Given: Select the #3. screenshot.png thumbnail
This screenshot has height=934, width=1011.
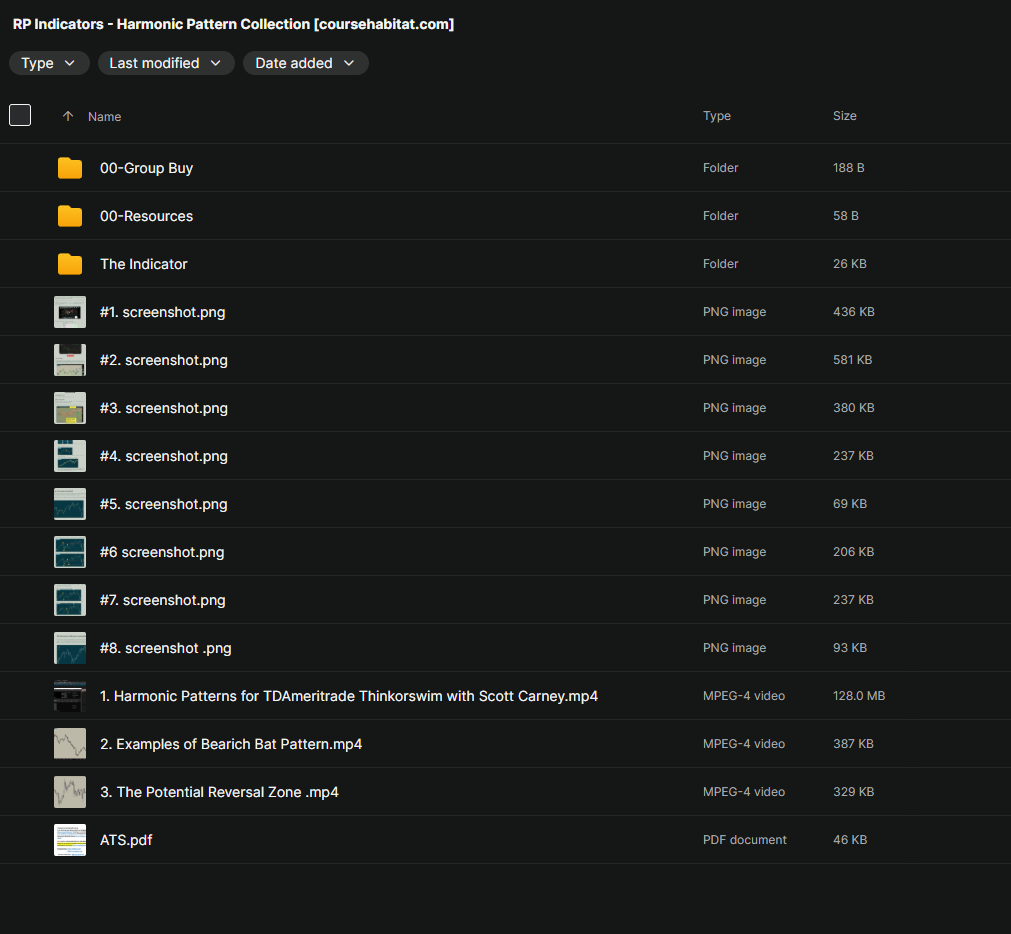Looking at the screenshot, I should (x=70, y=408).
